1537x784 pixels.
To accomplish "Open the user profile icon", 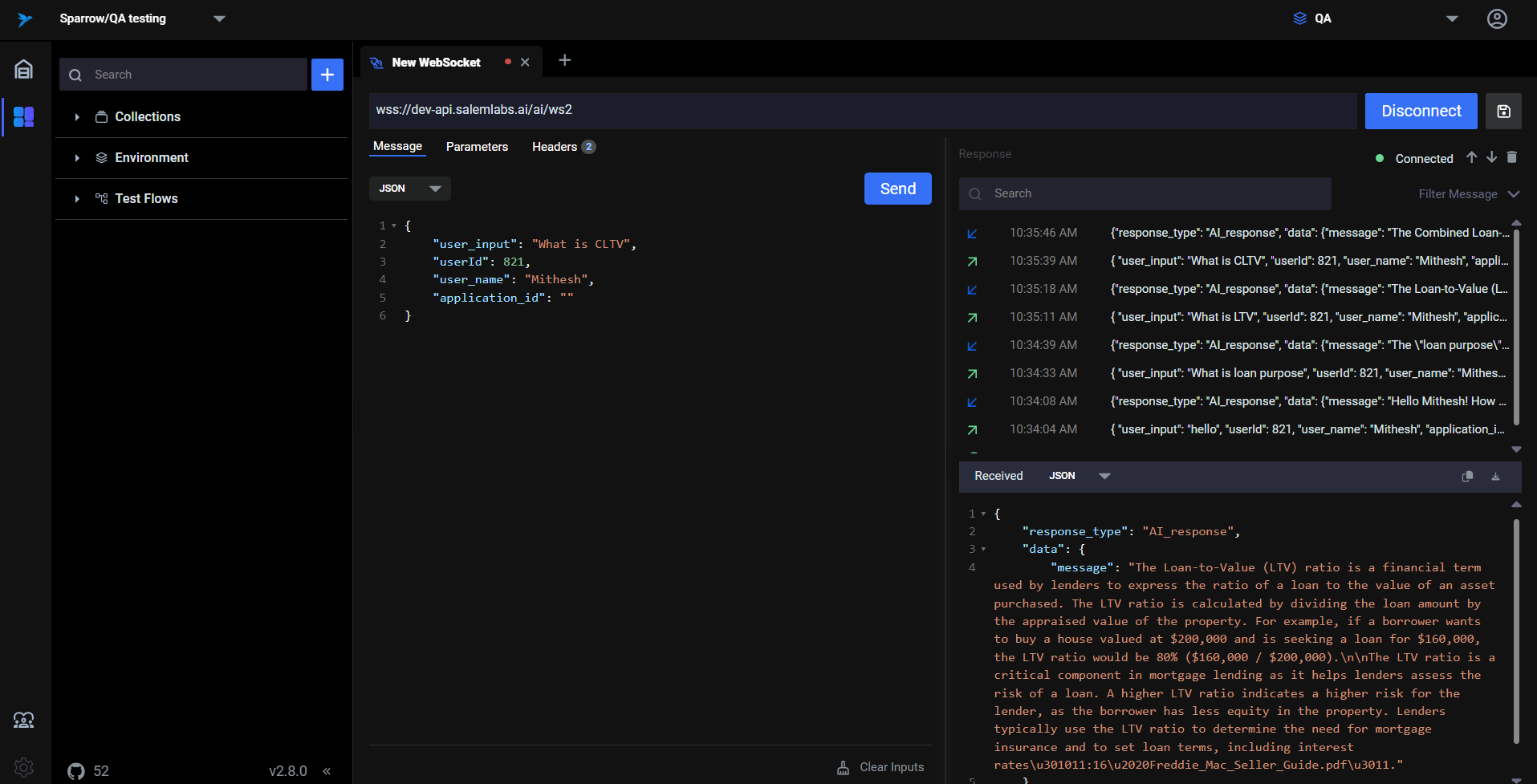I will click(1497, 18).
